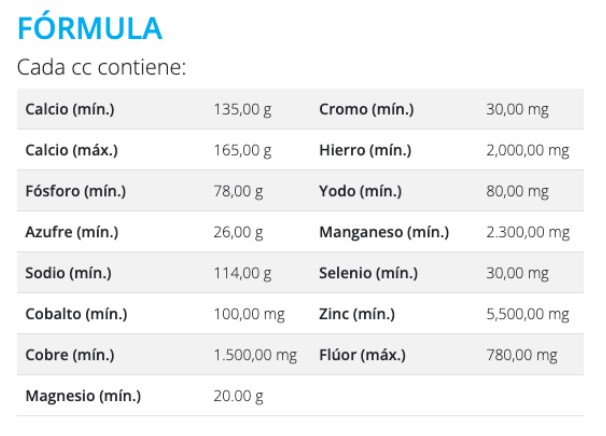This screenshot has height=436, width=606.
Task: Click the 'Cada cc contiene:' subtitle
Action: click(x=102, y=69)
